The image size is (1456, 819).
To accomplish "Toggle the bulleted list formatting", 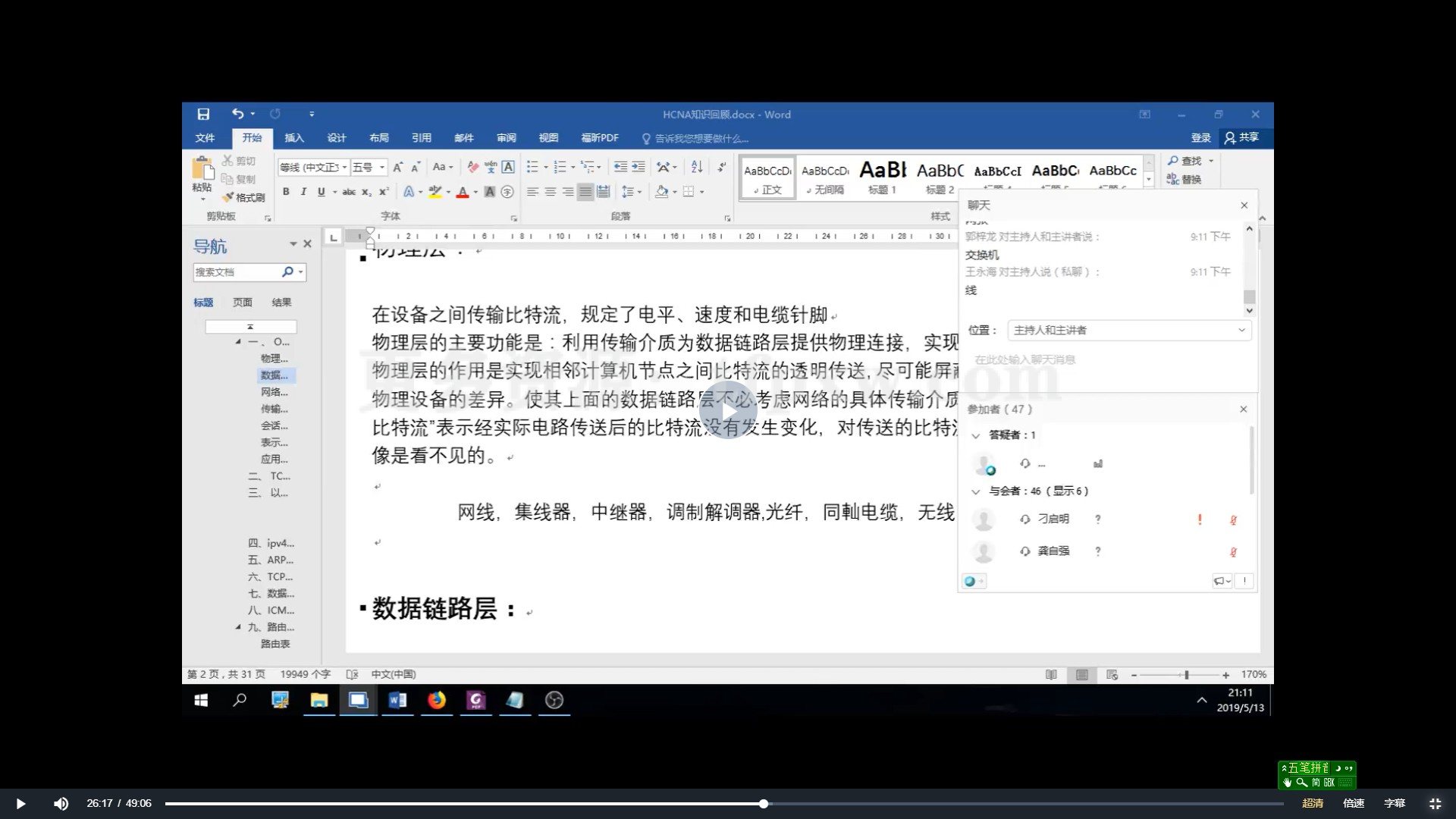I will coord(533,166).
